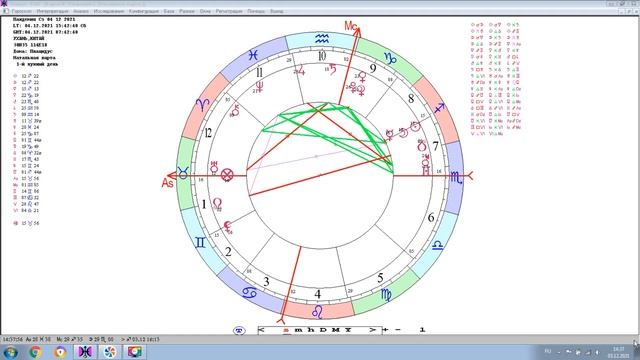The width and height of the screenshot is (640, 360).
Task: Select minutes step 'm' in time bar
Action: [x=298, y=330]
